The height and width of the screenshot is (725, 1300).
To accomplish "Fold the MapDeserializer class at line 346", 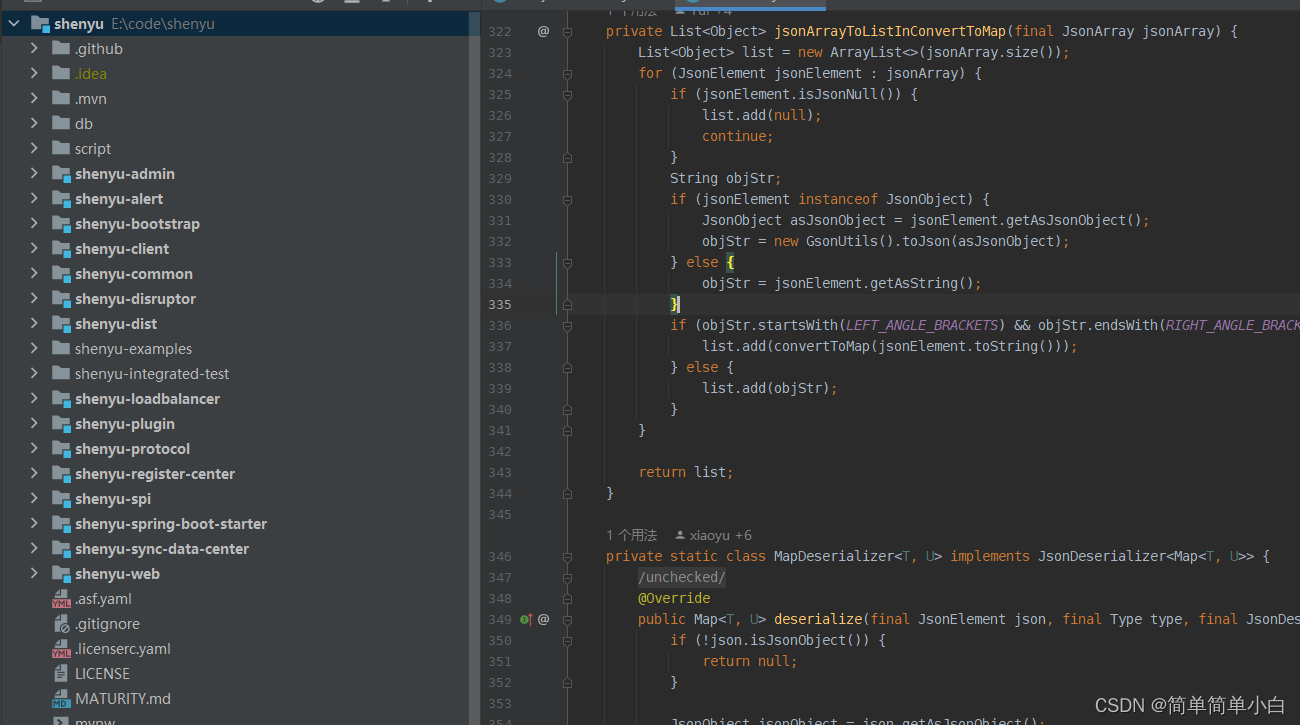I will pos(567,556).
